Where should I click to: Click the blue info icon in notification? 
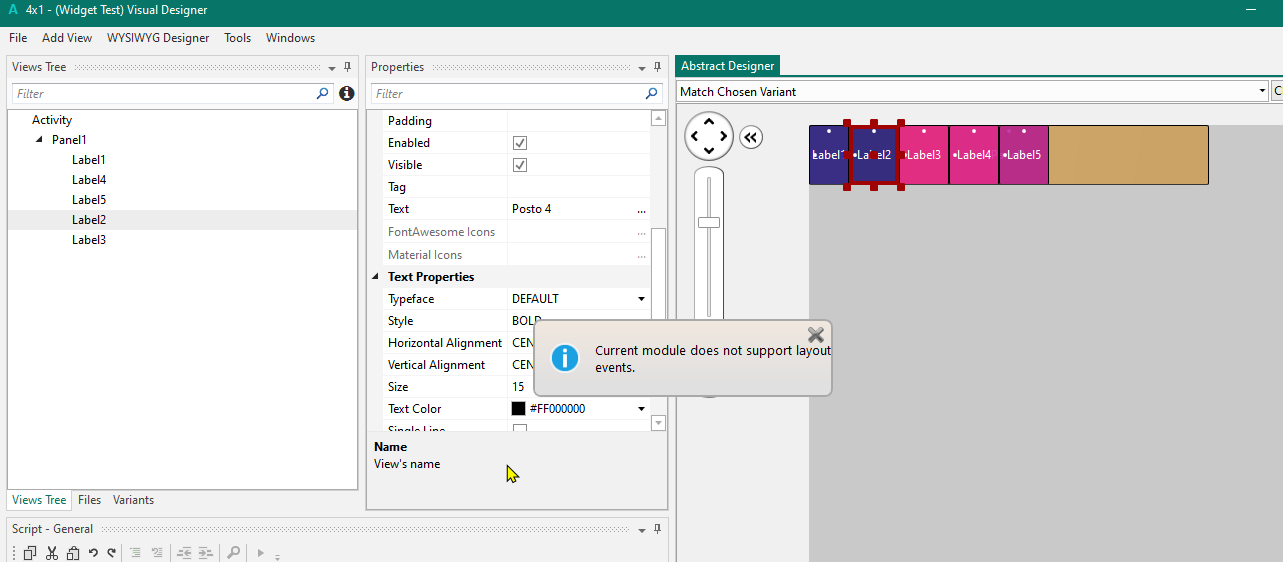565,358
